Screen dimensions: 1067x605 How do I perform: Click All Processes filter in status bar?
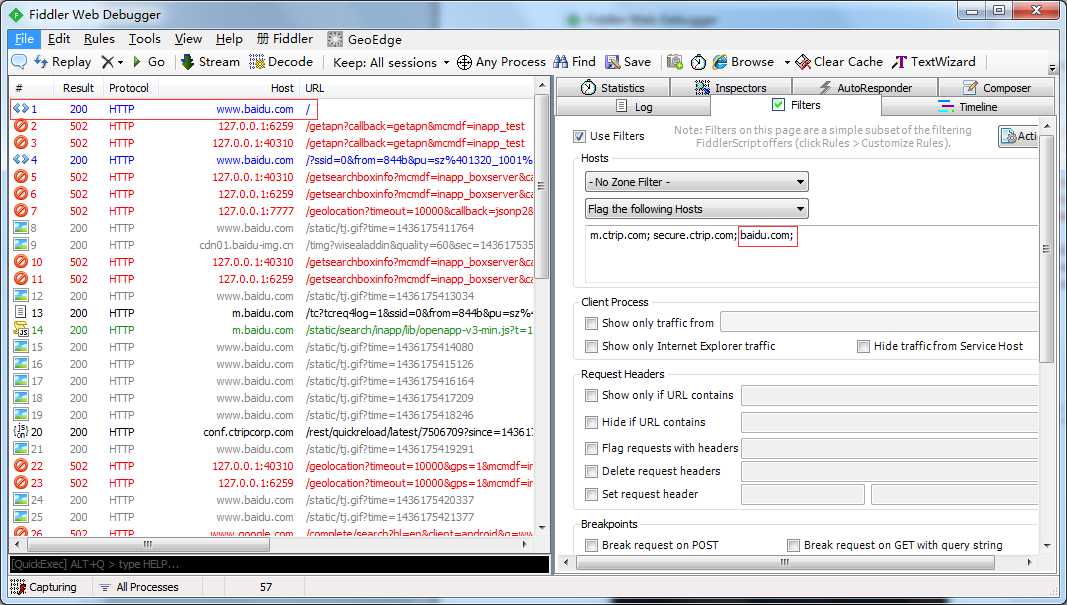(x=139, y=587)
